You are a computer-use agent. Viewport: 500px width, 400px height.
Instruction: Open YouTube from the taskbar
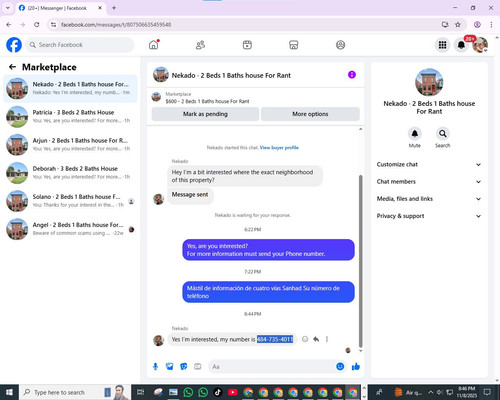(233, 392)
